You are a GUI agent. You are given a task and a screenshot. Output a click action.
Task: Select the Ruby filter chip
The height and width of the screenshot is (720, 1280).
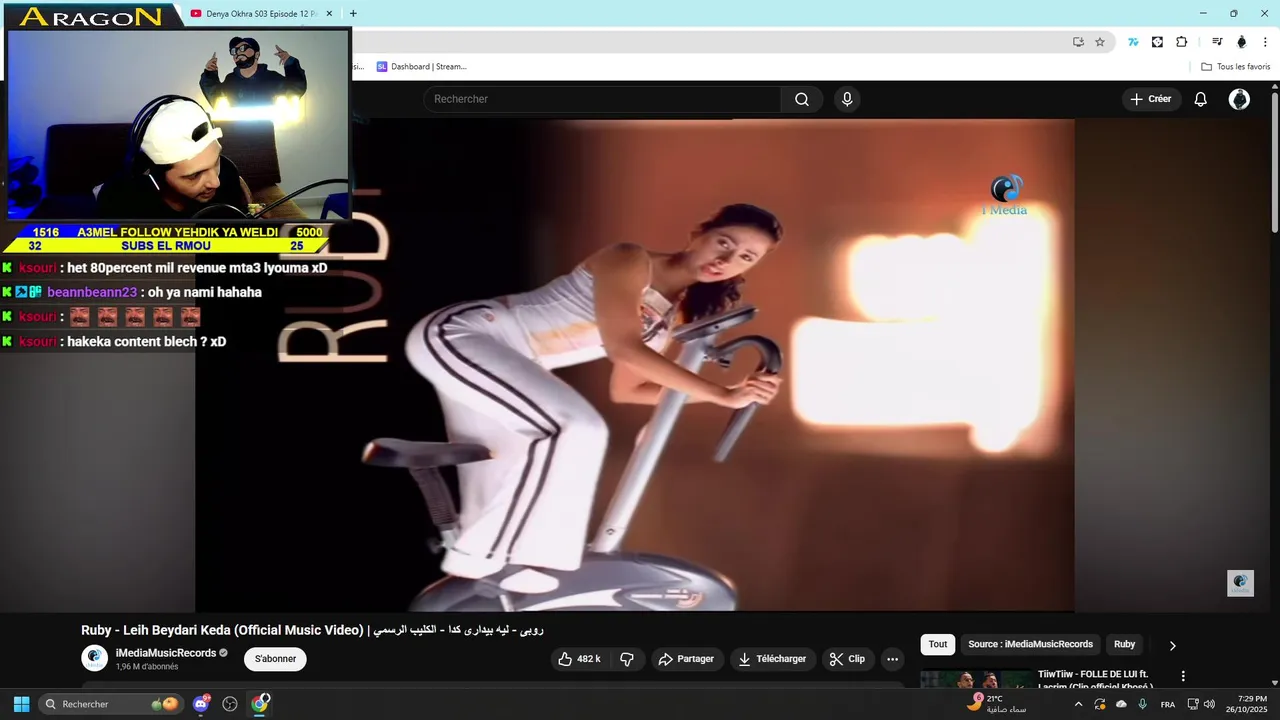tap(1125, 644)
